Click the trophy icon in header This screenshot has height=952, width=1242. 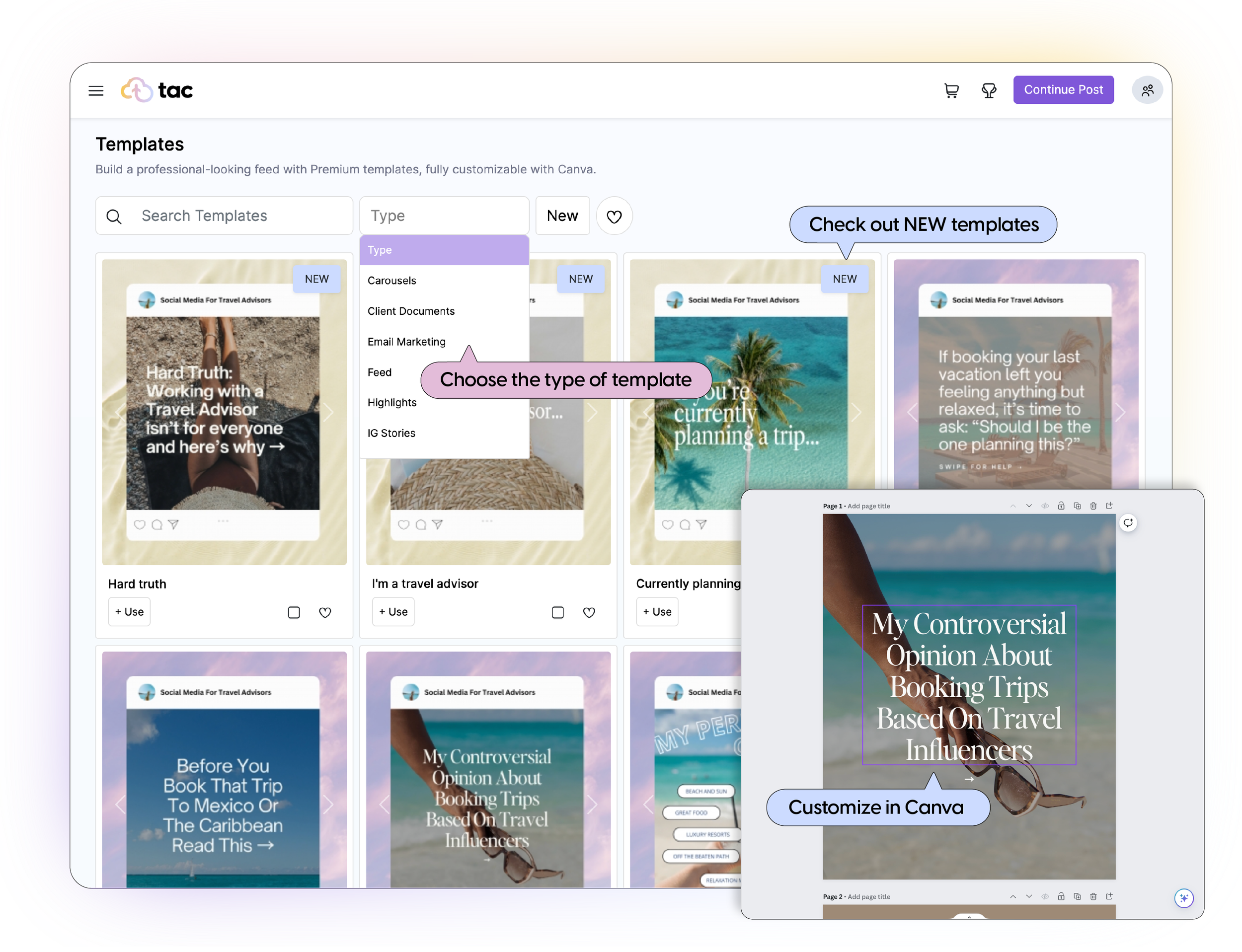pos(989,91)
